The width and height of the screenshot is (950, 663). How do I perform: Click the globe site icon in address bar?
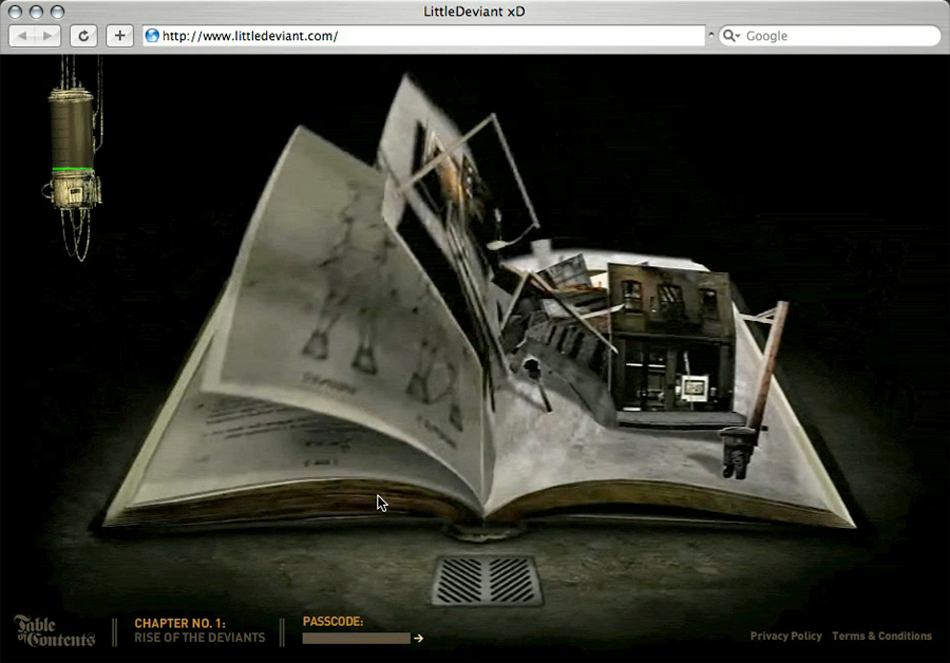(x=152, y=36)
